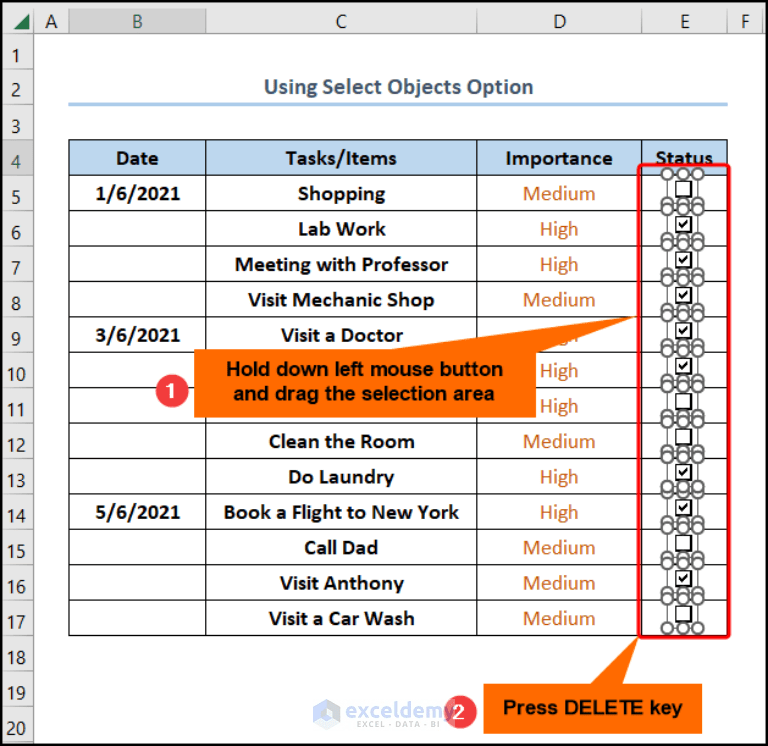Click Medium importance for Clean the Room
768x746 pixels.
(559, 441)
